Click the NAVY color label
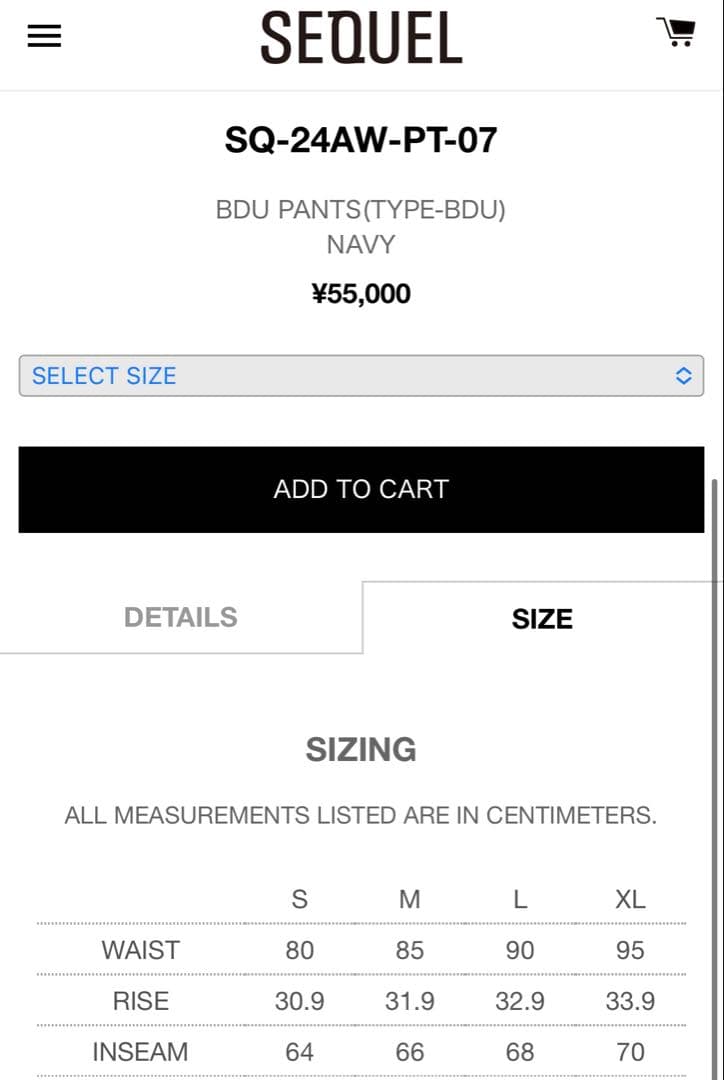This screenshot has width=724, height=1080. pos(361,244)
